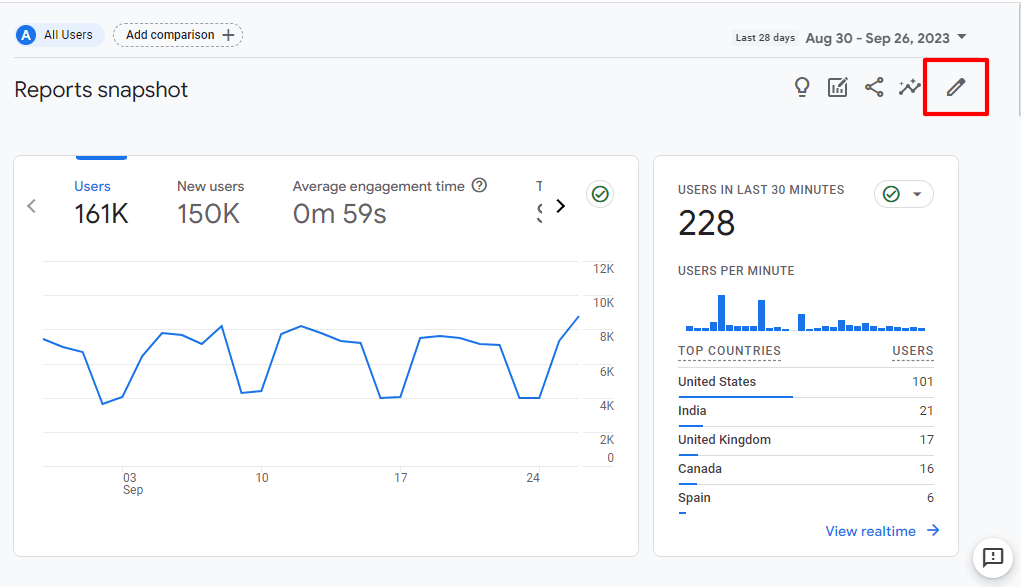Image resolution: width=1021 pixels, height=587 pixels.
Task: Open report customization via pencil icon
Action: tap(955, 87)
